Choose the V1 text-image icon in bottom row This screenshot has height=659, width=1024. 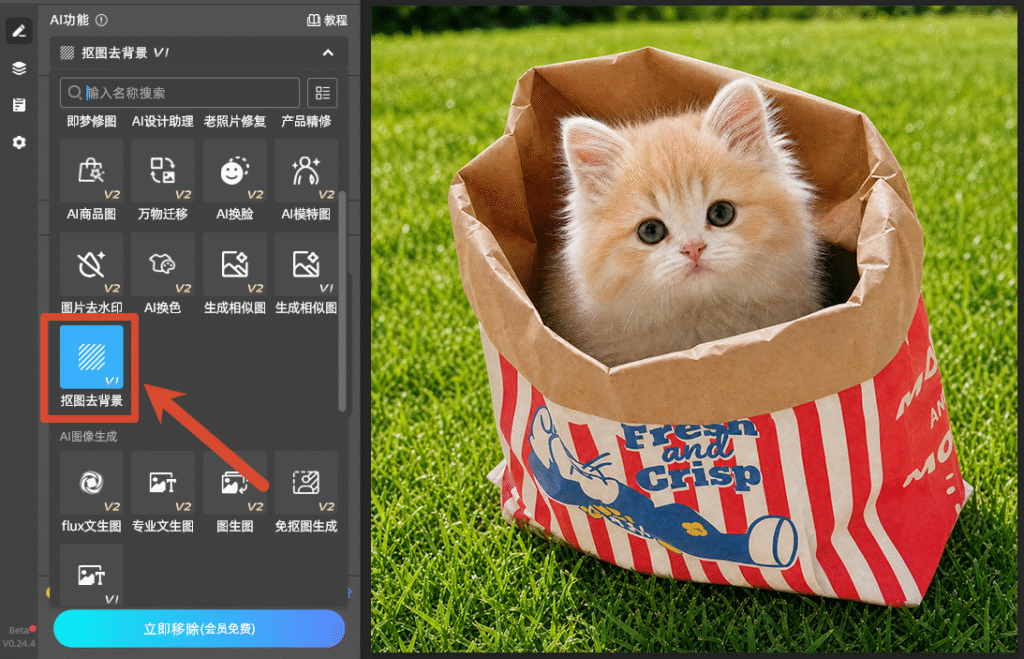click(91, 575)
